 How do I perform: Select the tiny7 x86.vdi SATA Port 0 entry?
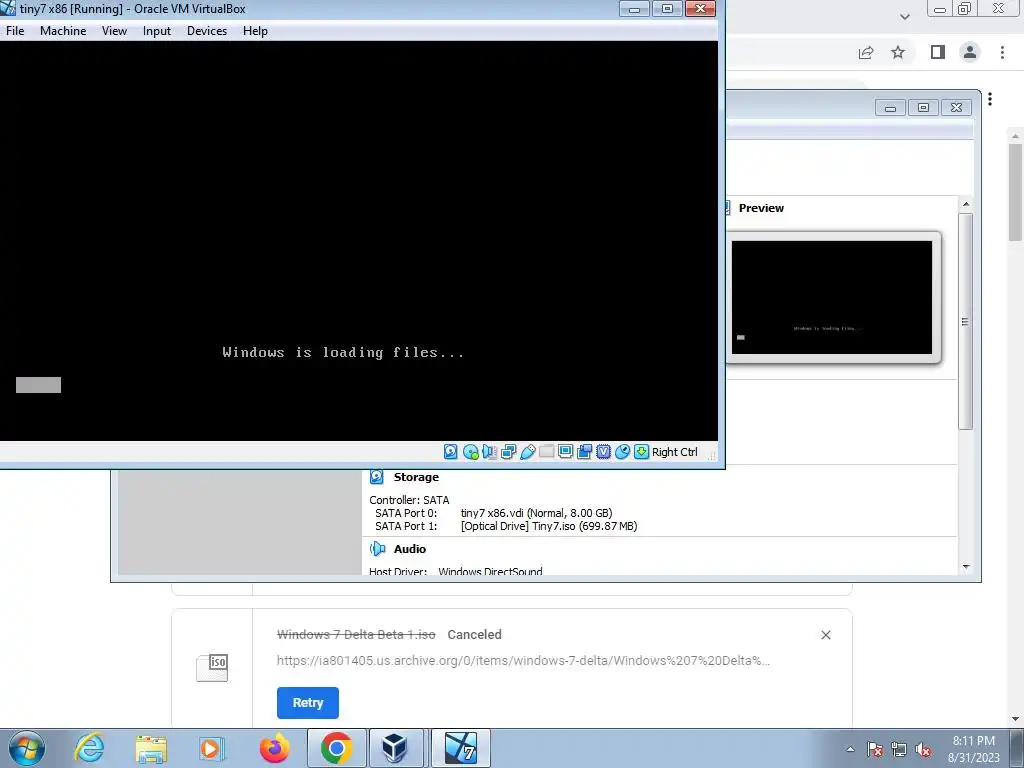(x=536, y=513)
